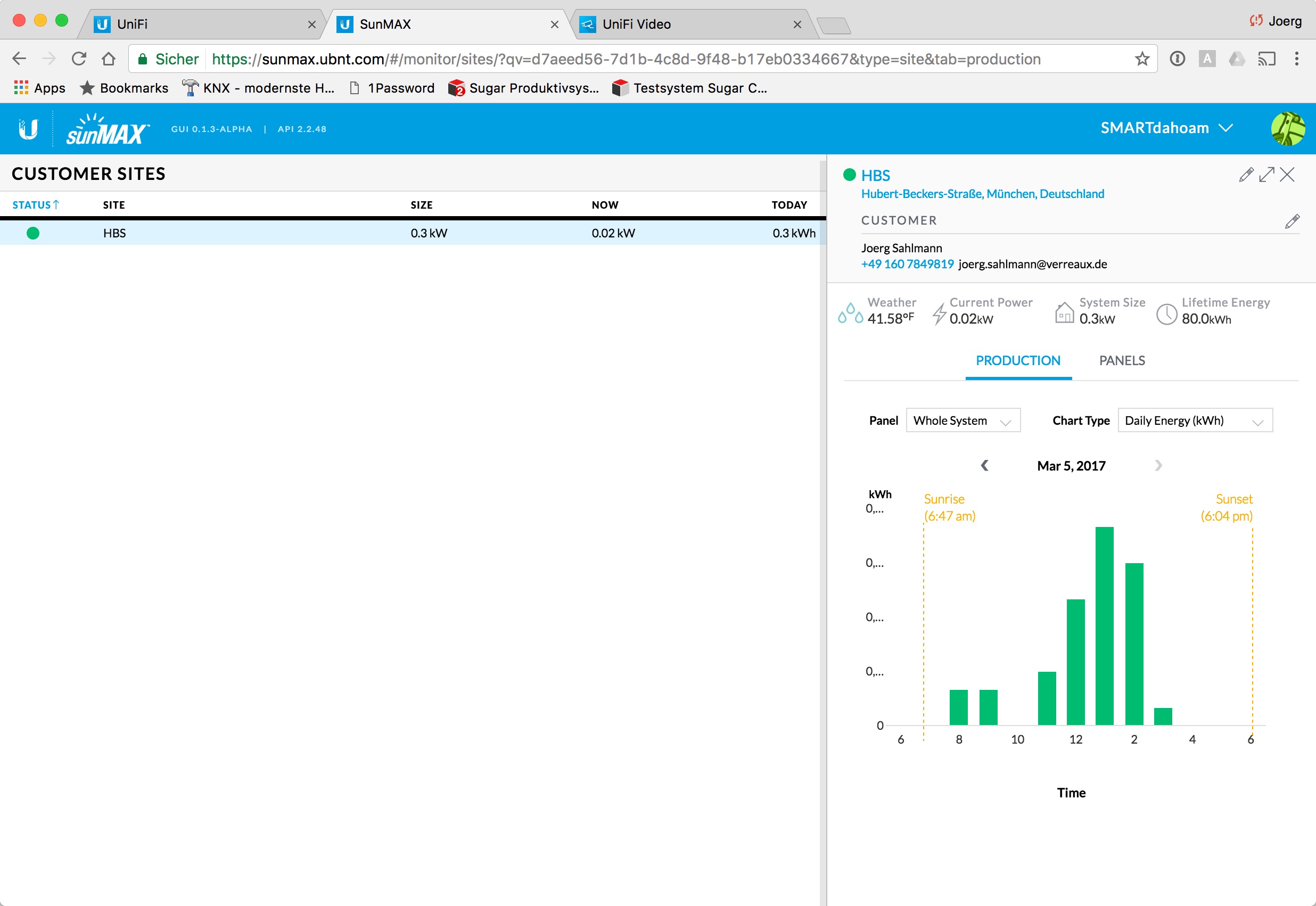Open Testsystem Sugar C bookmark

[690, 88]
